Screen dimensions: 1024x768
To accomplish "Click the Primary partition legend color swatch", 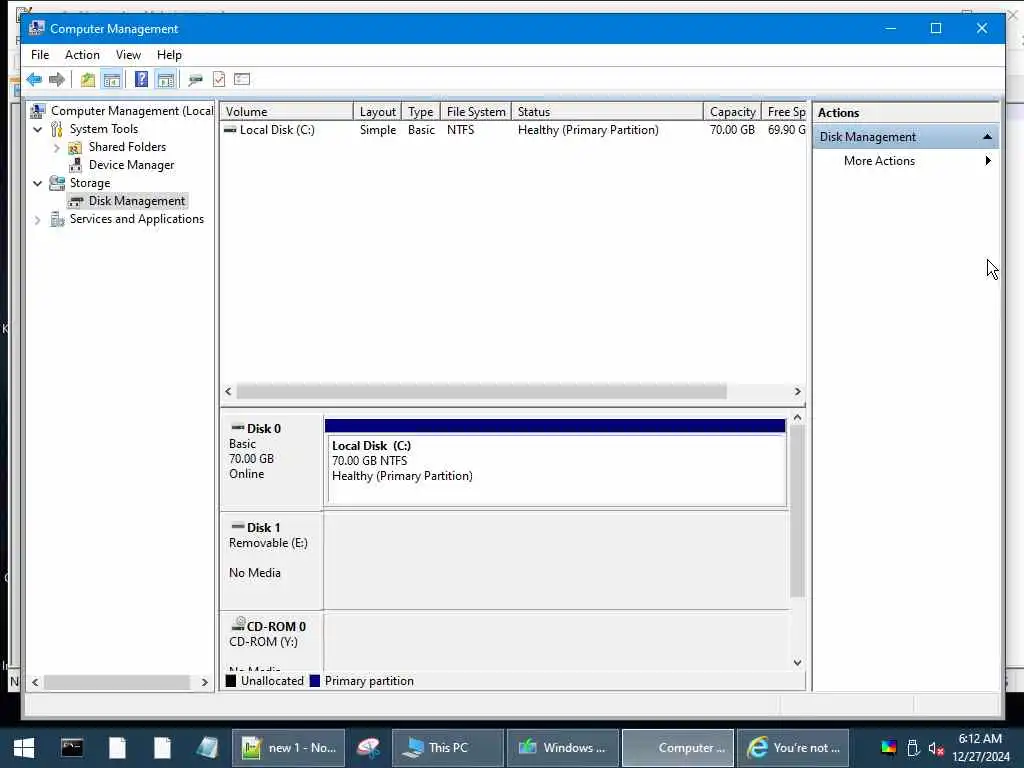I will tap(315, 681).
